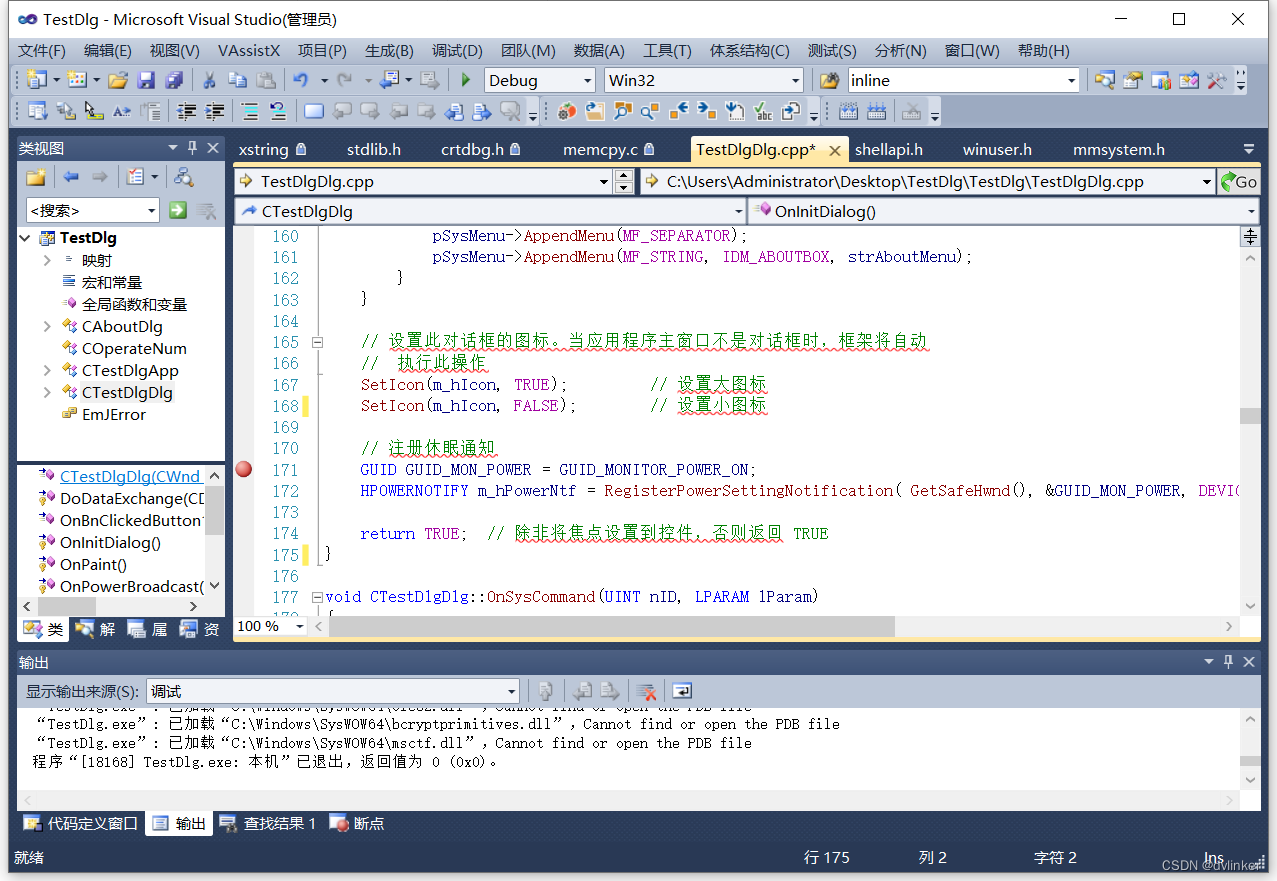Uncomment the selected lines
Screen dimensions: 1277x881
pos(278,111)
